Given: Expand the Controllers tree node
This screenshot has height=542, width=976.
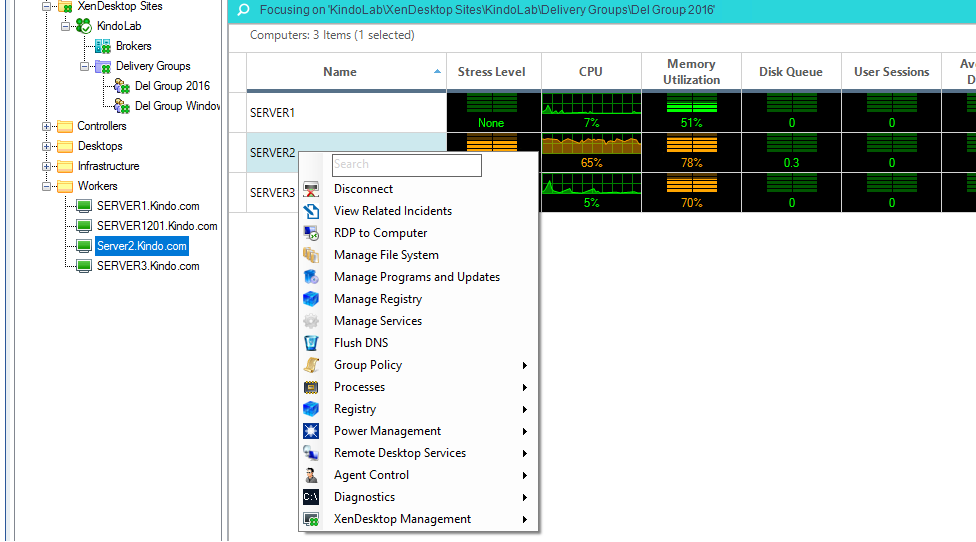Looking at the screenshot, I should point(46,126).
